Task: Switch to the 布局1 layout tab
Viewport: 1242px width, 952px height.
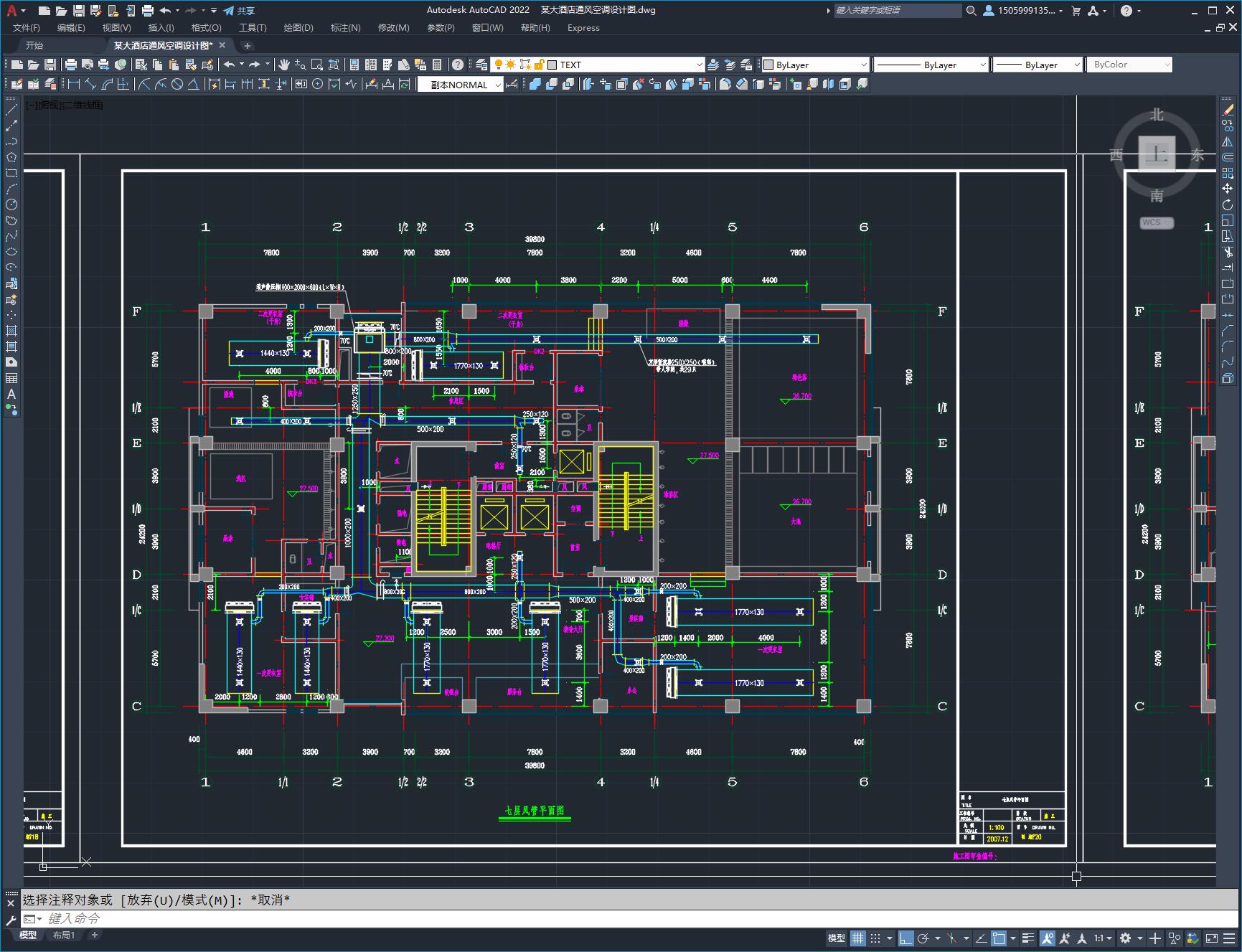Action: [64, 935]
